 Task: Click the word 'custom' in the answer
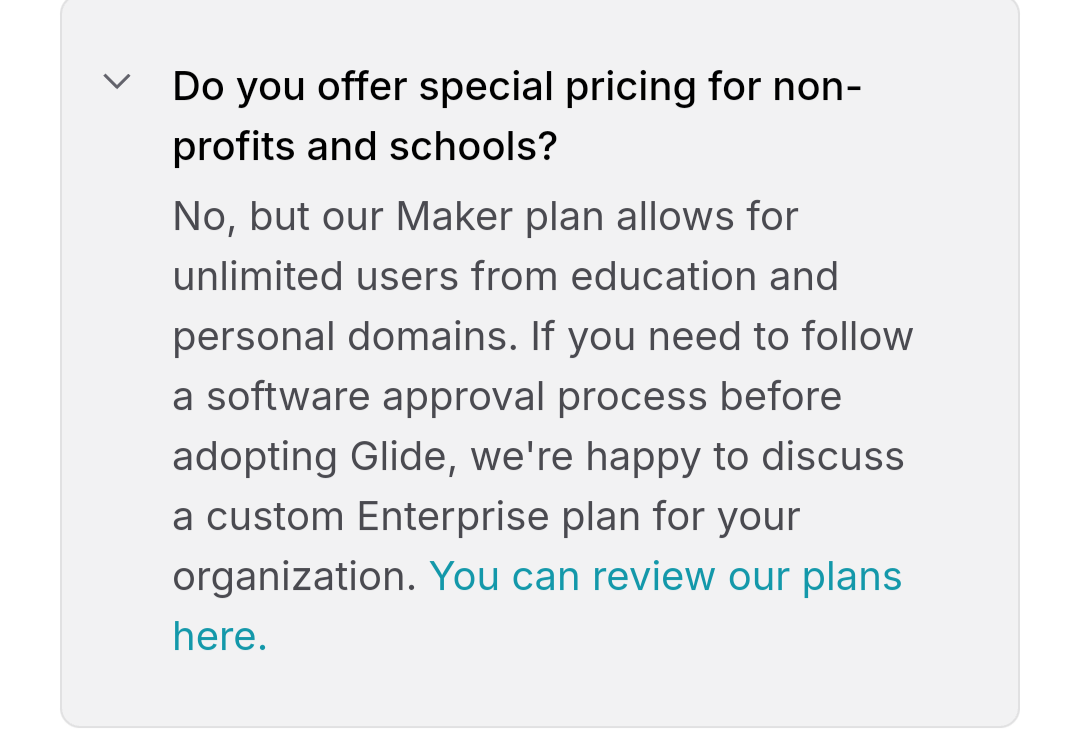(x=275, y=517)
